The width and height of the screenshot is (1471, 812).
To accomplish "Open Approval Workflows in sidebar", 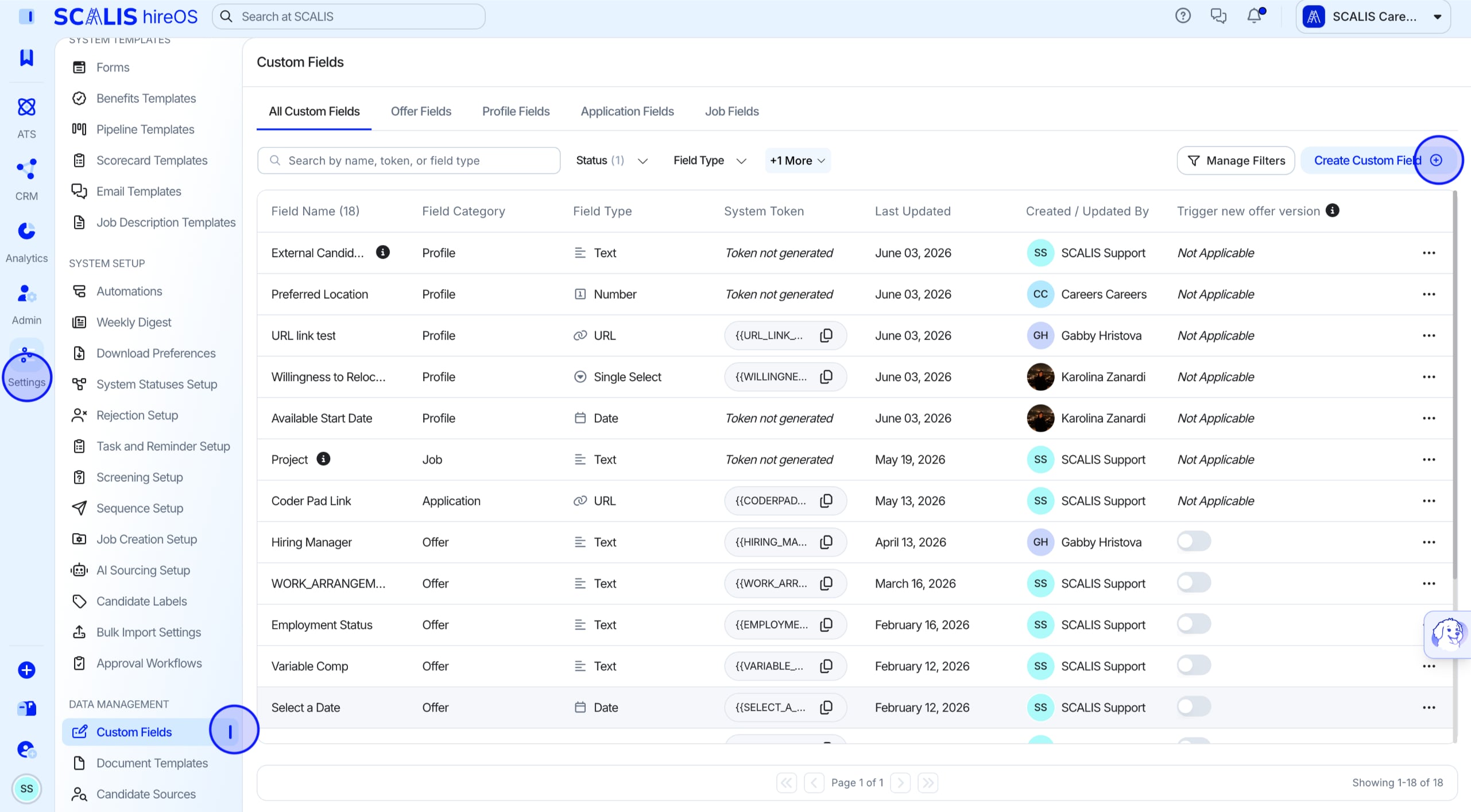I will (x=149, y=663).
